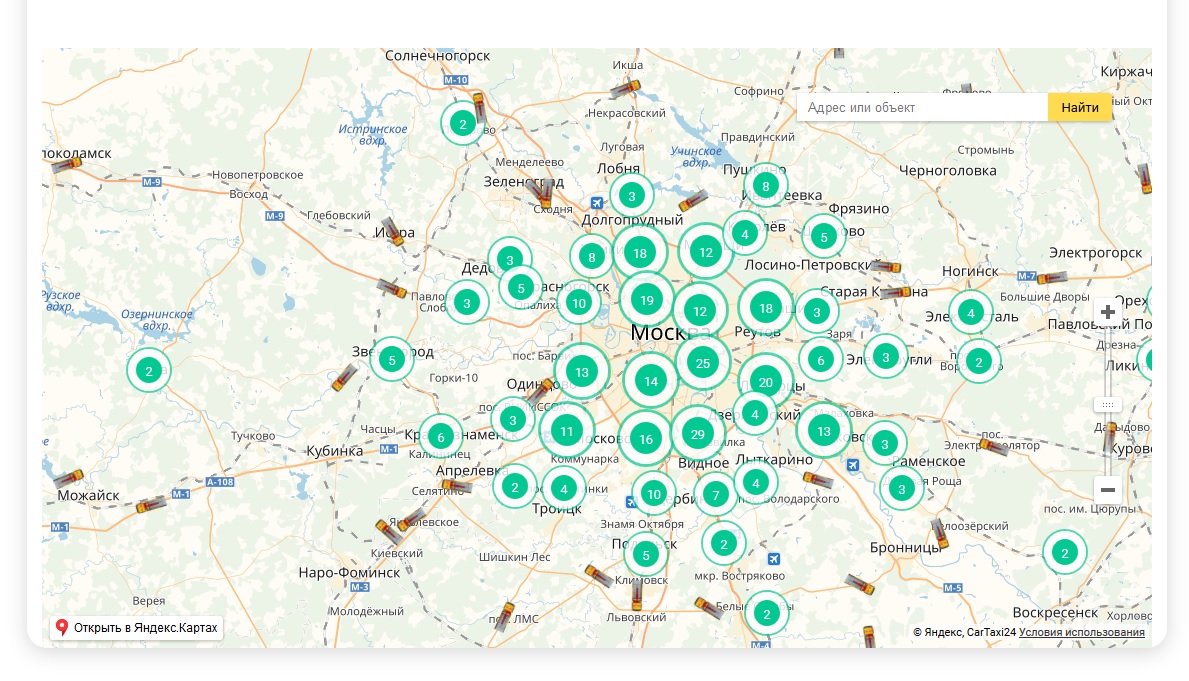
Task: Open the 'Условия использования' link
Action: point(1081,632)
